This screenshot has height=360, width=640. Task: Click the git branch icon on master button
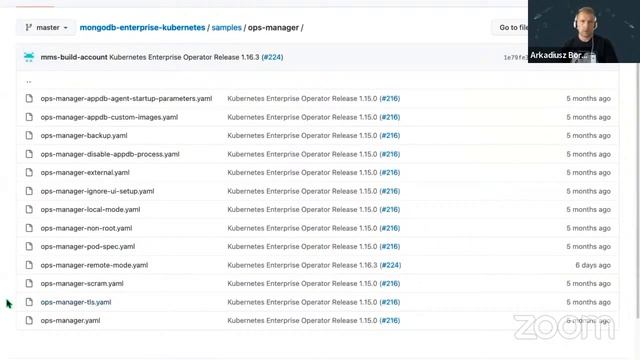(x=28, y=28)
